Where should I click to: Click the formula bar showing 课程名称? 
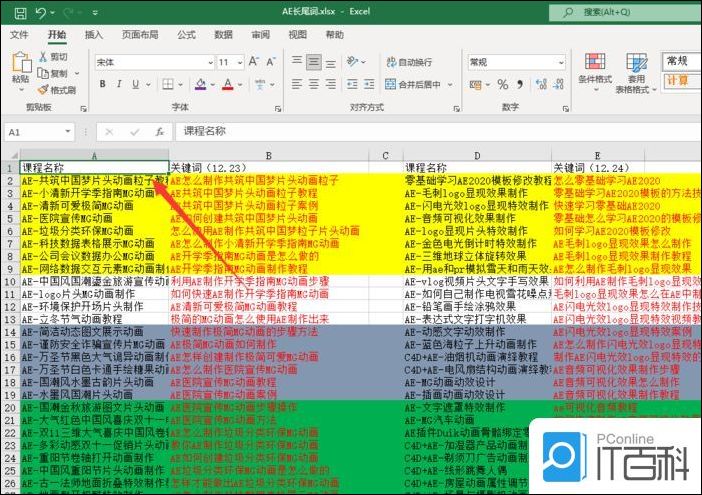click(439, 132)
